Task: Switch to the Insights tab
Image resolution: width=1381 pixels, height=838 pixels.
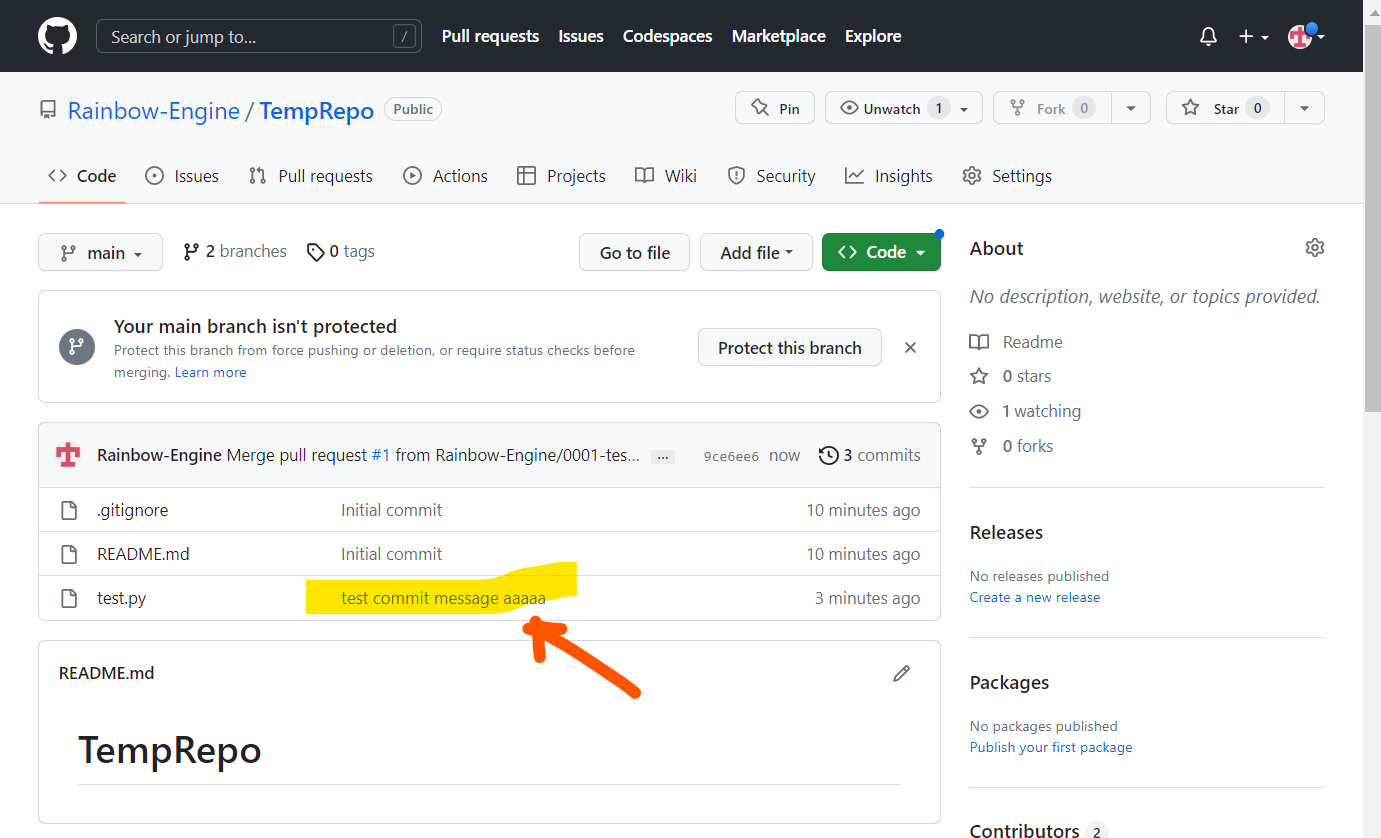Action: (x=888, y=176)
